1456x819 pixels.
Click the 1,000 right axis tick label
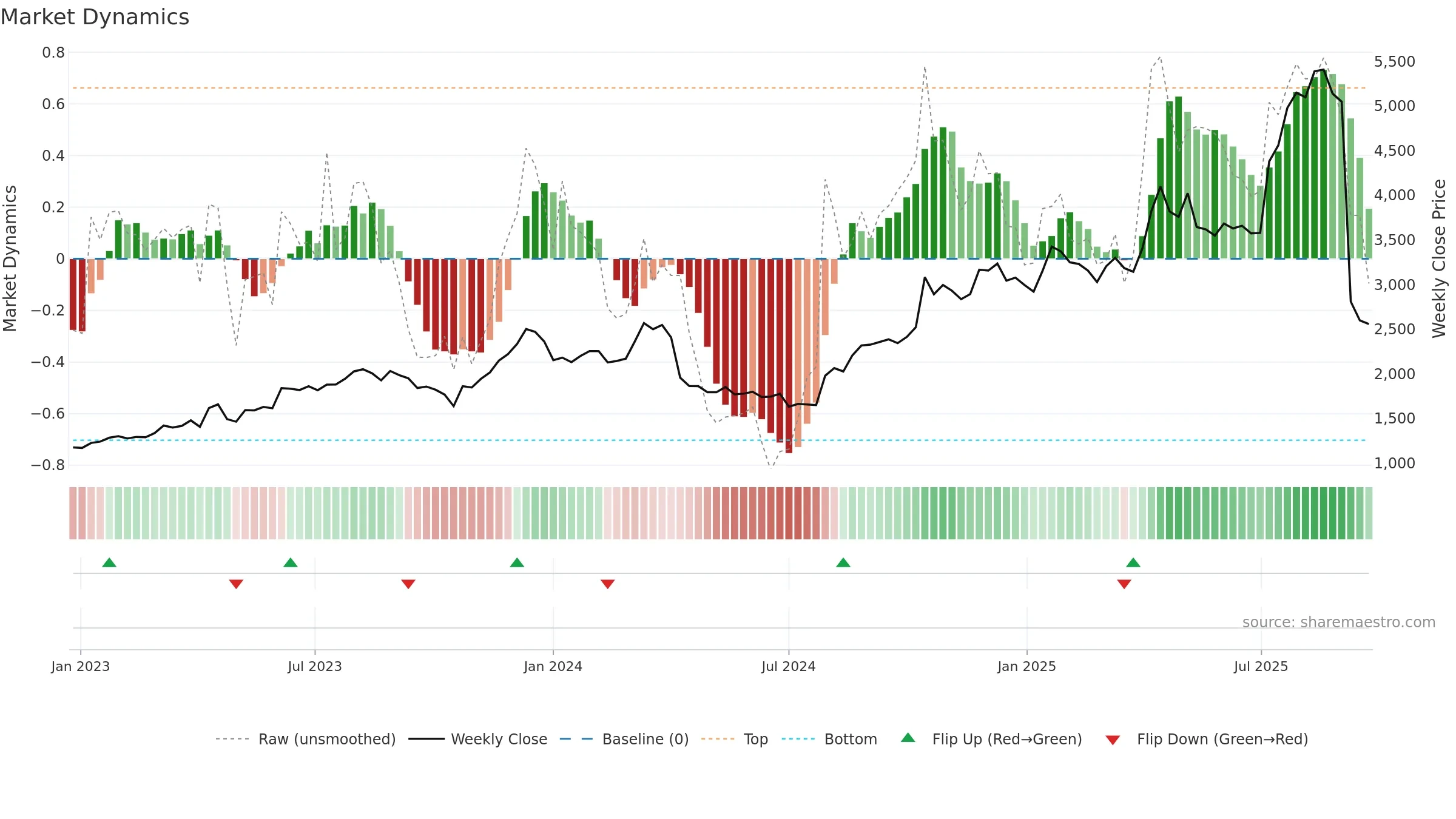point(1395,463)
